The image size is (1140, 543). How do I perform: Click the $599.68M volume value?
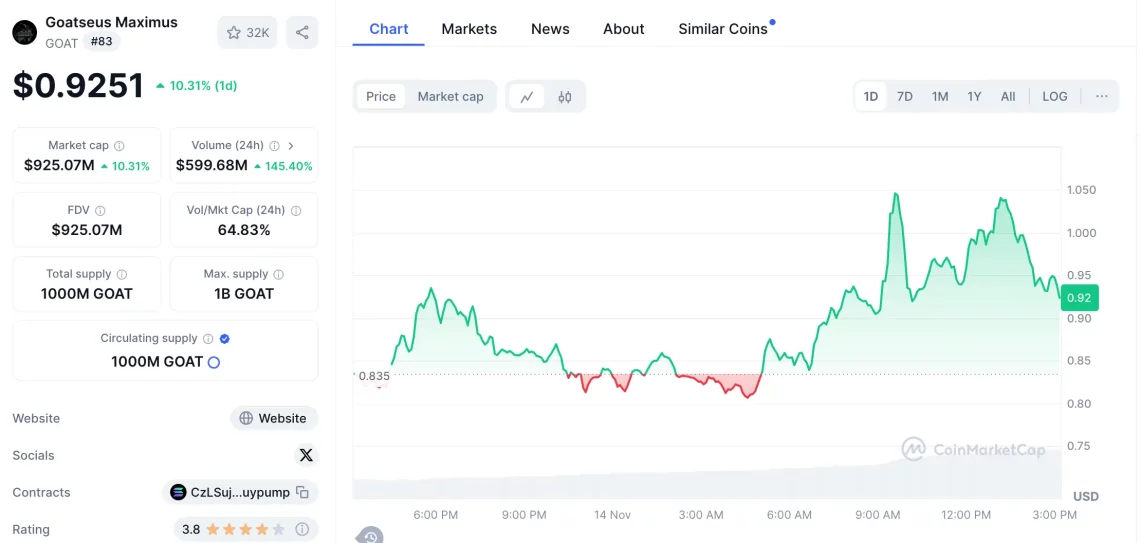click(x=212, y=166)
